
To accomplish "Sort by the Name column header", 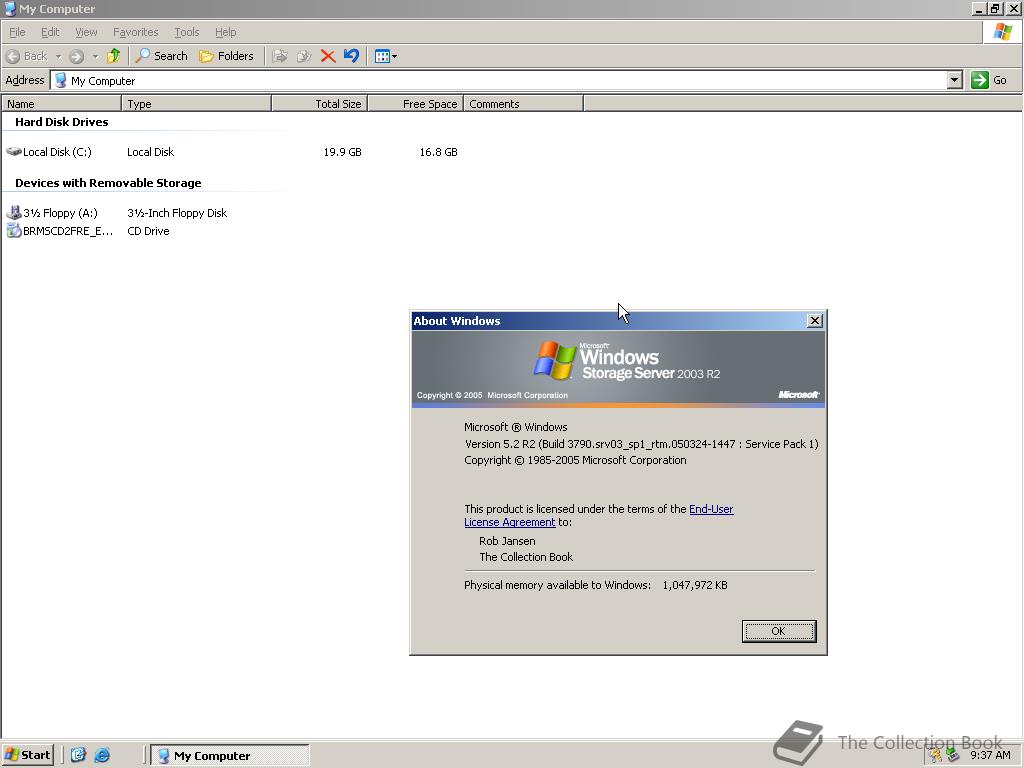I will [x=61, y=104].
